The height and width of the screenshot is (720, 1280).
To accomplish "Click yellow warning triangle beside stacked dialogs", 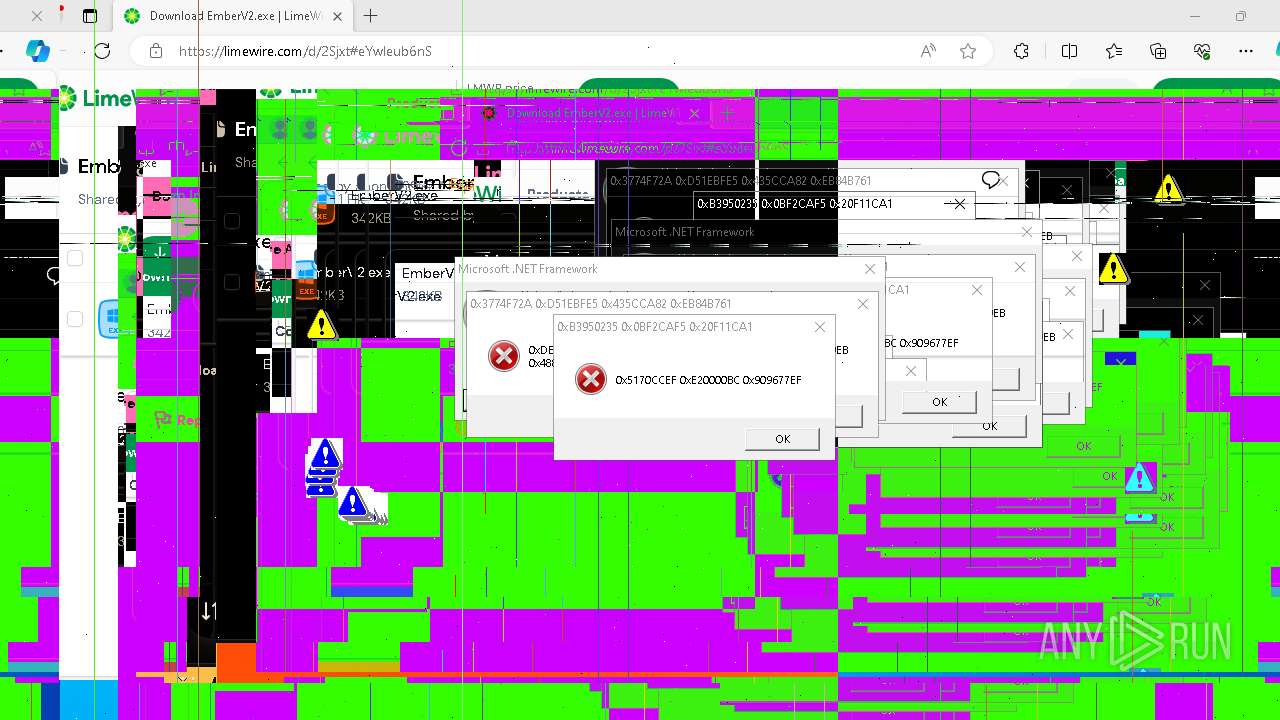I will pyautogui.click(x=1113, y=268).
